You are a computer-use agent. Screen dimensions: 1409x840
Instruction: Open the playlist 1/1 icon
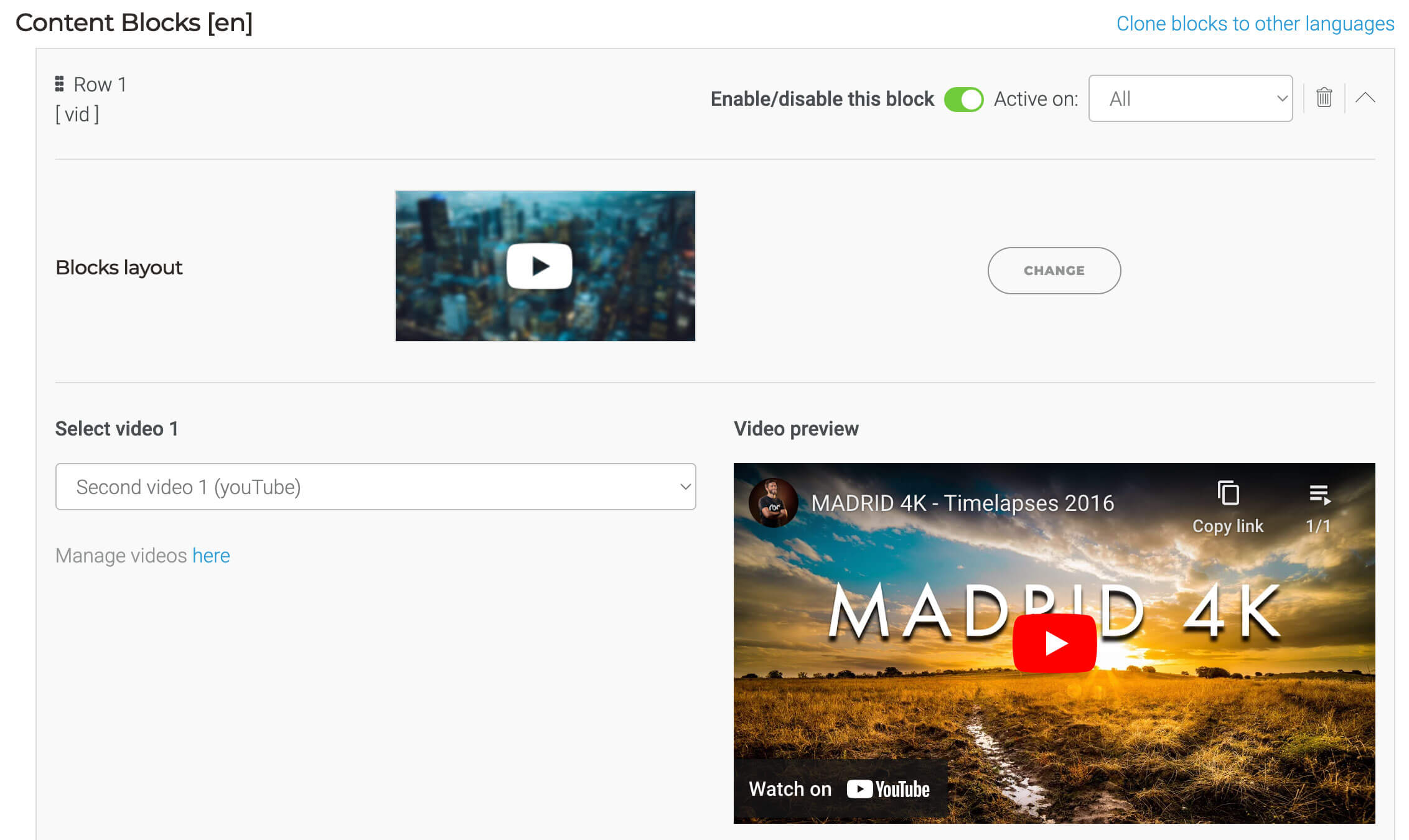point(1318,495)
